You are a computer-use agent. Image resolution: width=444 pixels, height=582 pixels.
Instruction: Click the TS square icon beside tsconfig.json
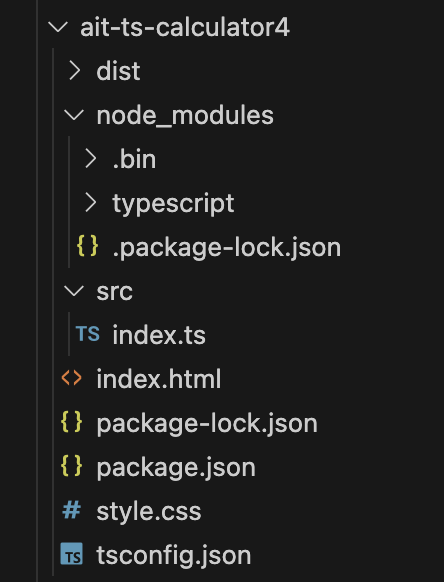72,553
